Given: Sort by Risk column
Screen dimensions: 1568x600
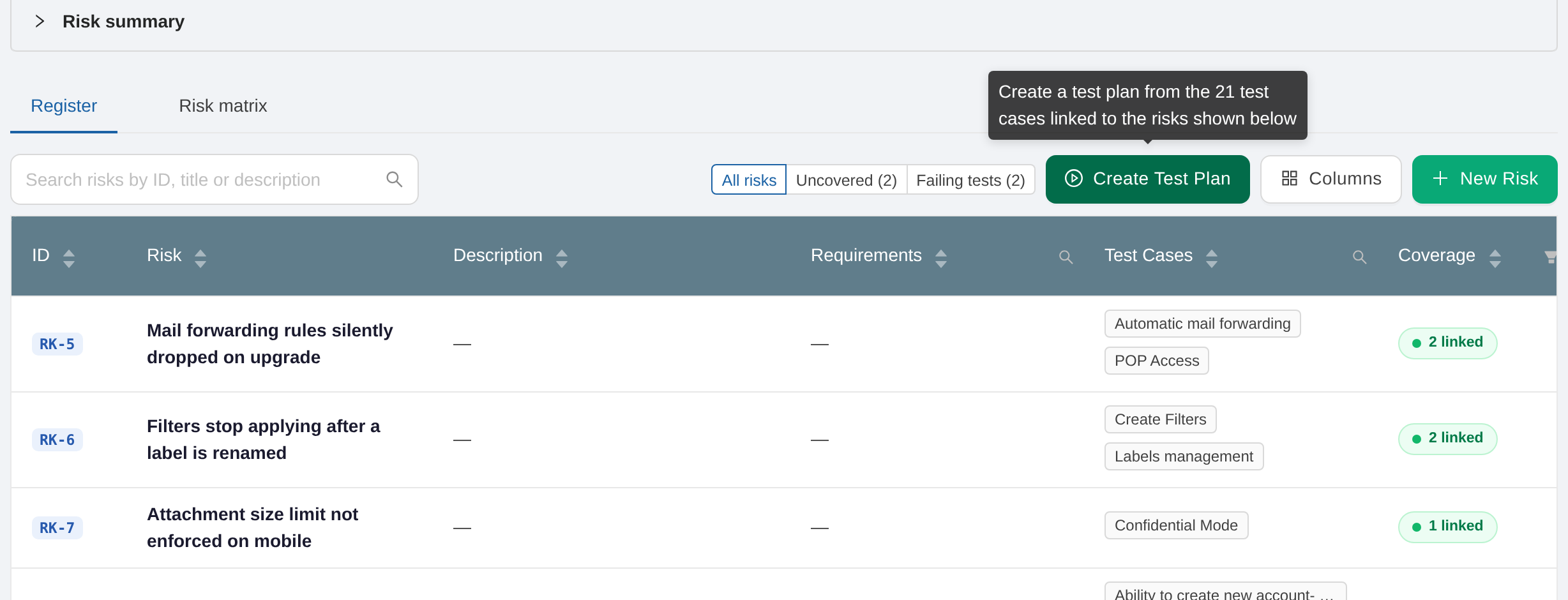Looking at the screenshot, I should point(200,258).
